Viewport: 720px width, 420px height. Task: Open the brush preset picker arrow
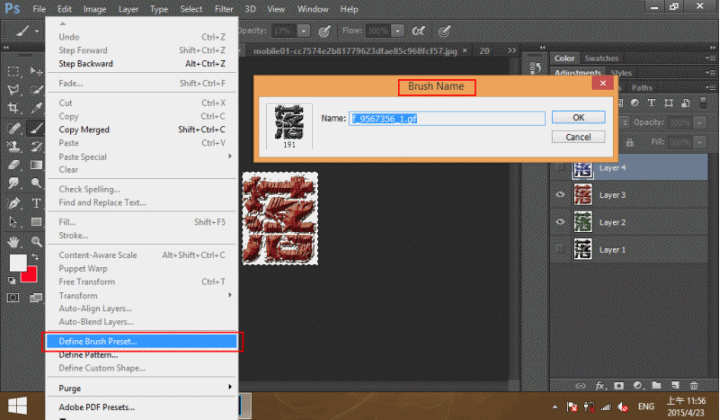click(37, 31)
